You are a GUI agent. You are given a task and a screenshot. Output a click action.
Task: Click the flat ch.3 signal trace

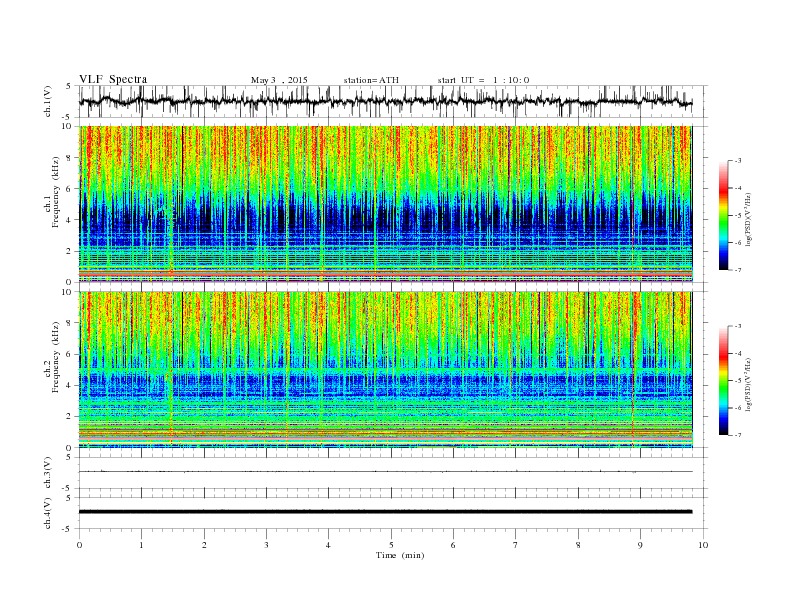click(x=385, y=472)
